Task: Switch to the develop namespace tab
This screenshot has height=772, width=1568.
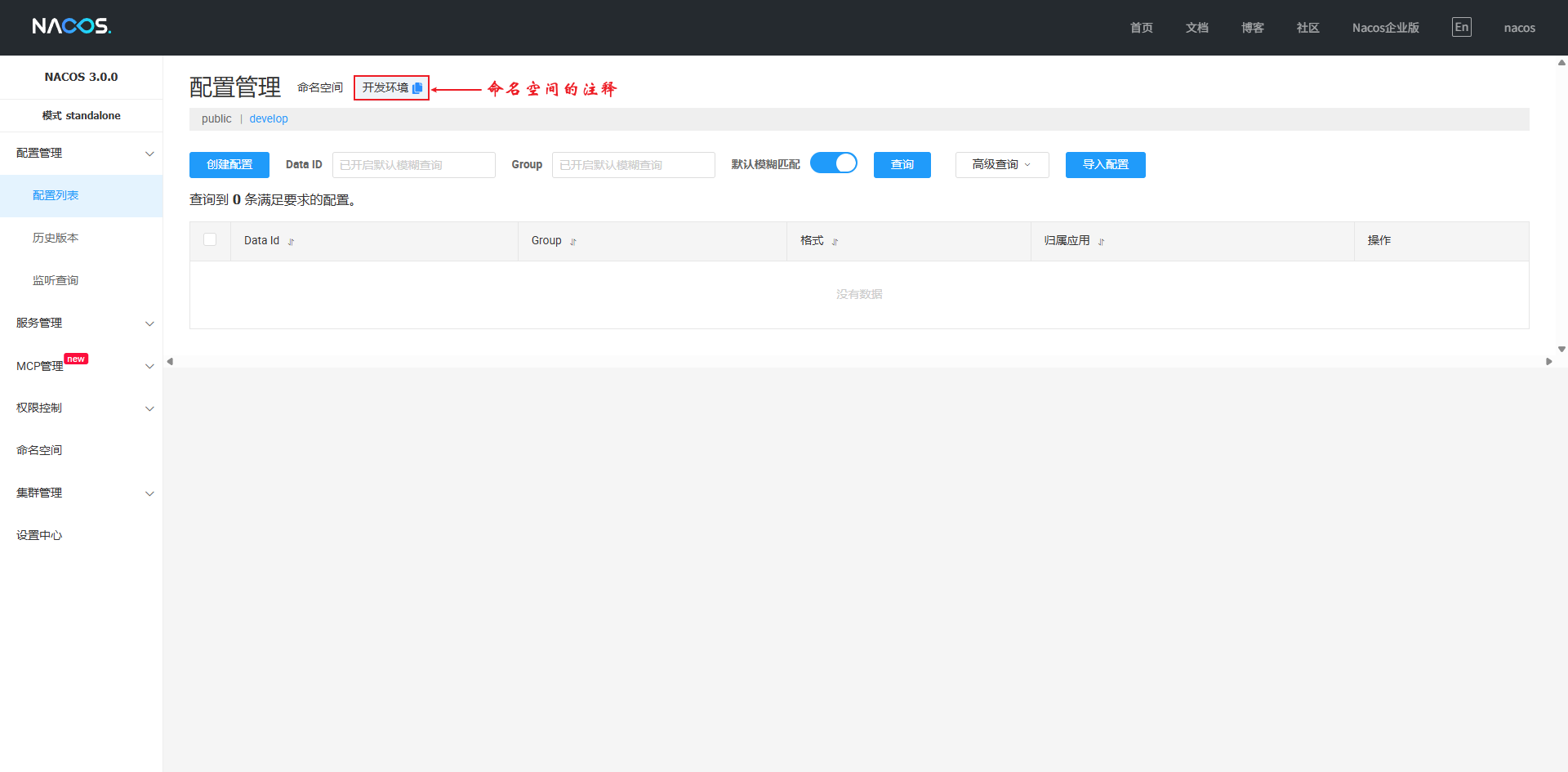Action: (269, 118)
